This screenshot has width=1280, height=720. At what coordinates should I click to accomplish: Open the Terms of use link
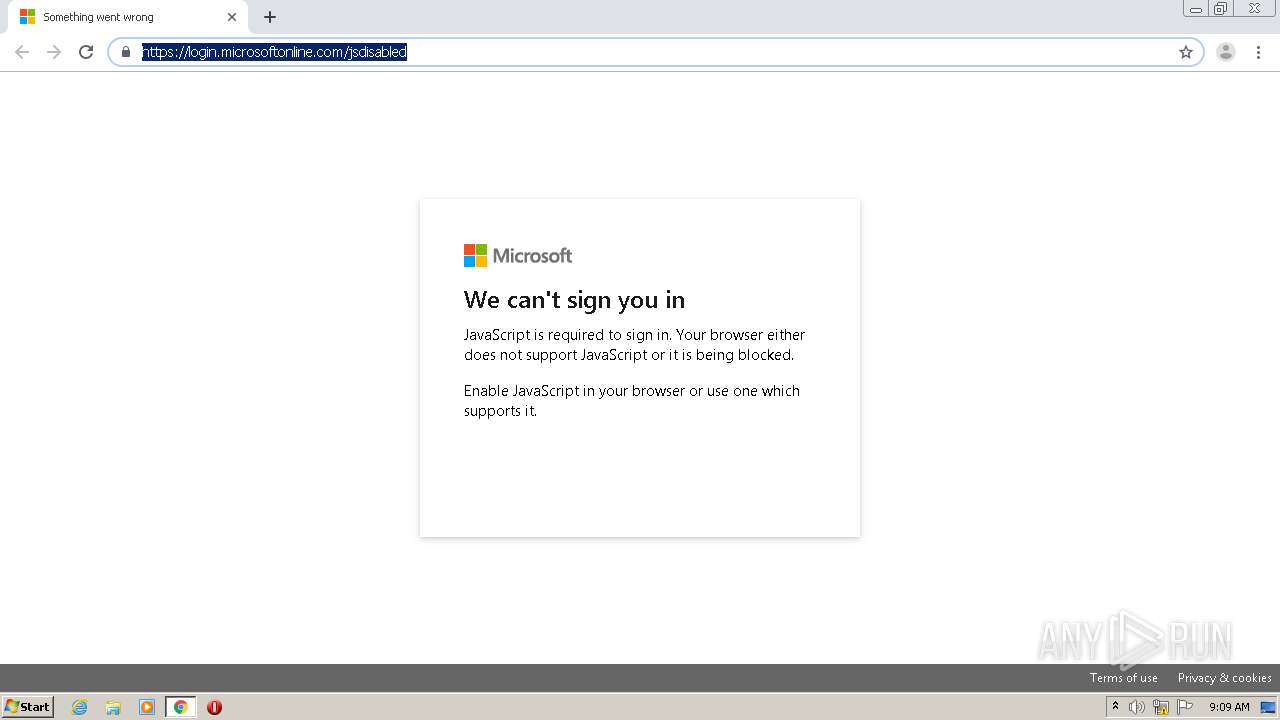(1124, 678)
